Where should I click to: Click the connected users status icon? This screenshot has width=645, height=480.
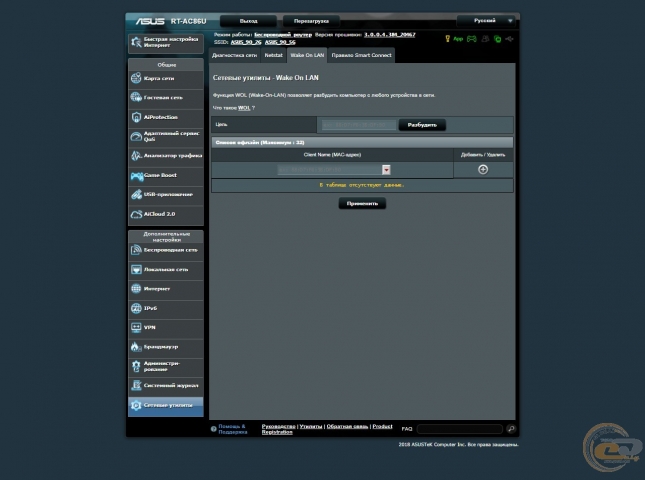pos(485,39)
